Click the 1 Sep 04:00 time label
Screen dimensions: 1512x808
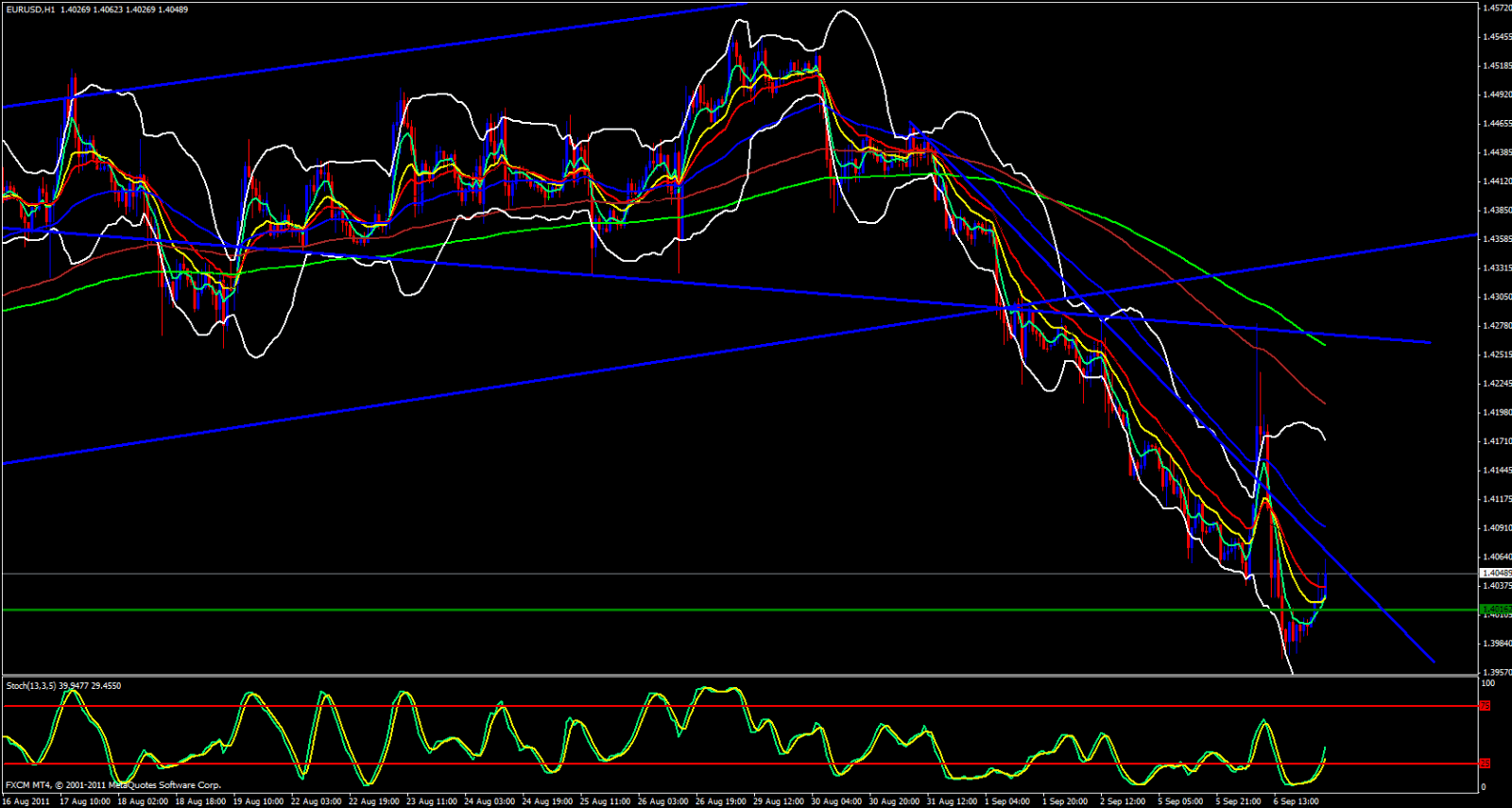pyautogui.click(x=1007, y=801)
